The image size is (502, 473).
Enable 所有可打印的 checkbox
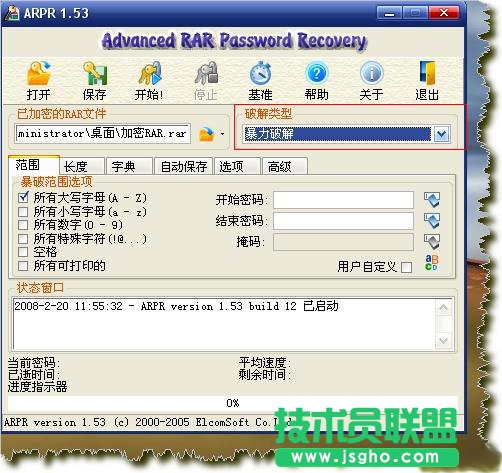click(23, 266)
